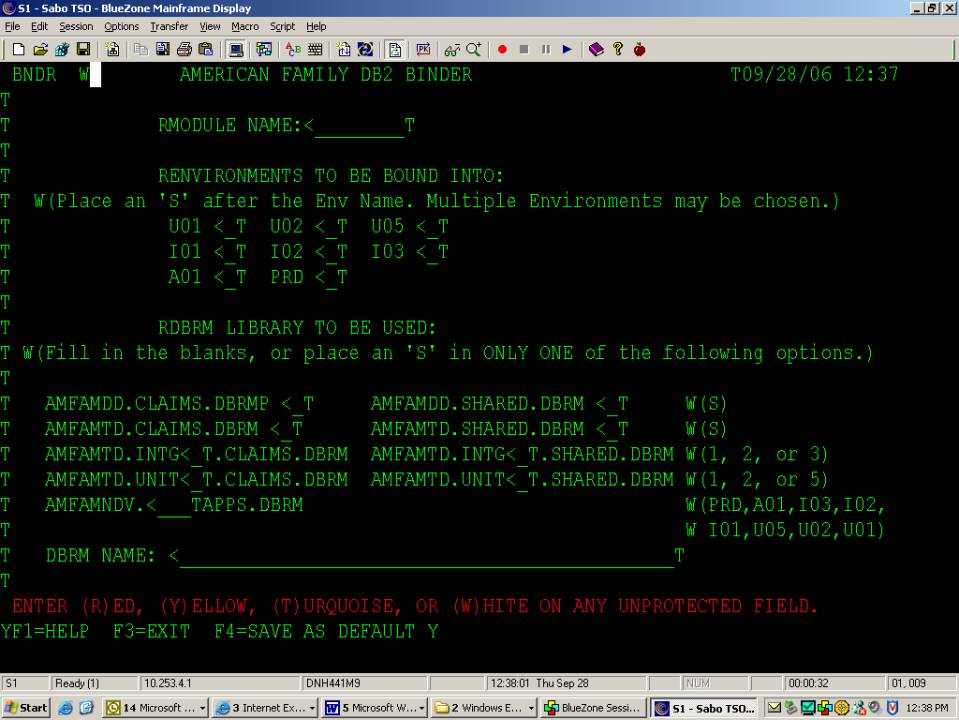
Task: Expand the 14 Microsoft taskbar group
Action: (155, 708)
